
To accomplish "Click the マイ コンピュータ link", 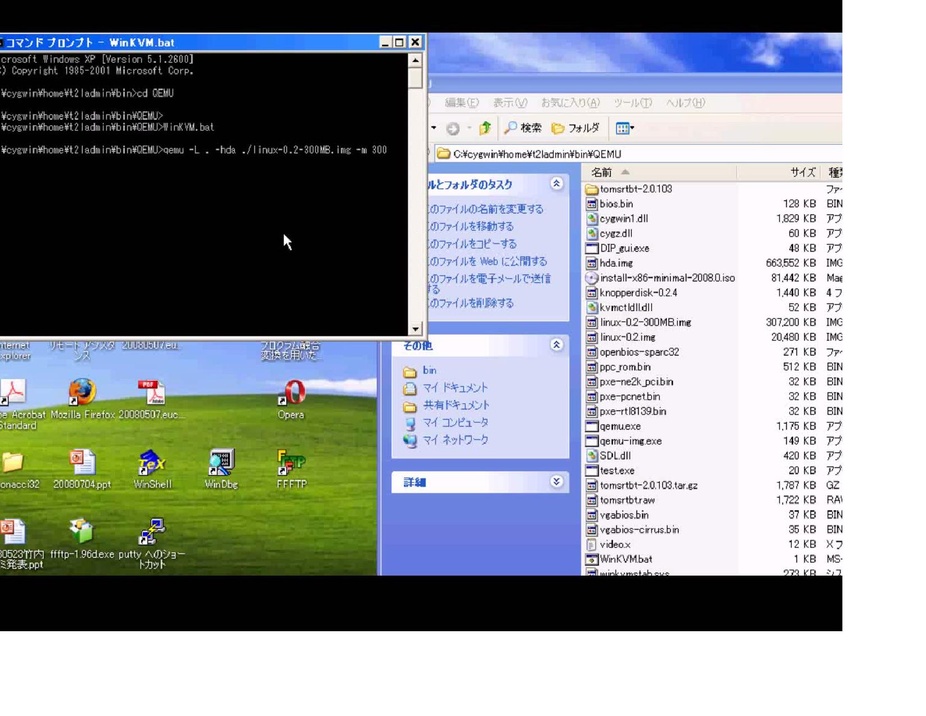I will click(455, 422).
